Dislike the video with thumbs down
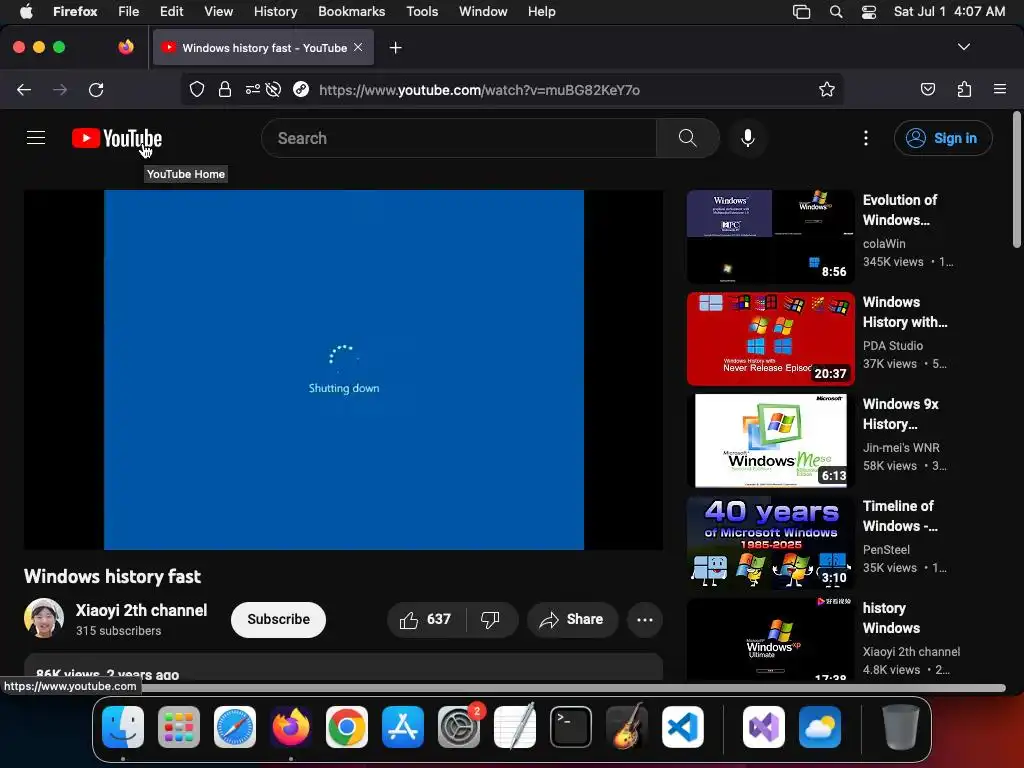The height and width of the screenshot is (768, 1024). tap(490, 619)
